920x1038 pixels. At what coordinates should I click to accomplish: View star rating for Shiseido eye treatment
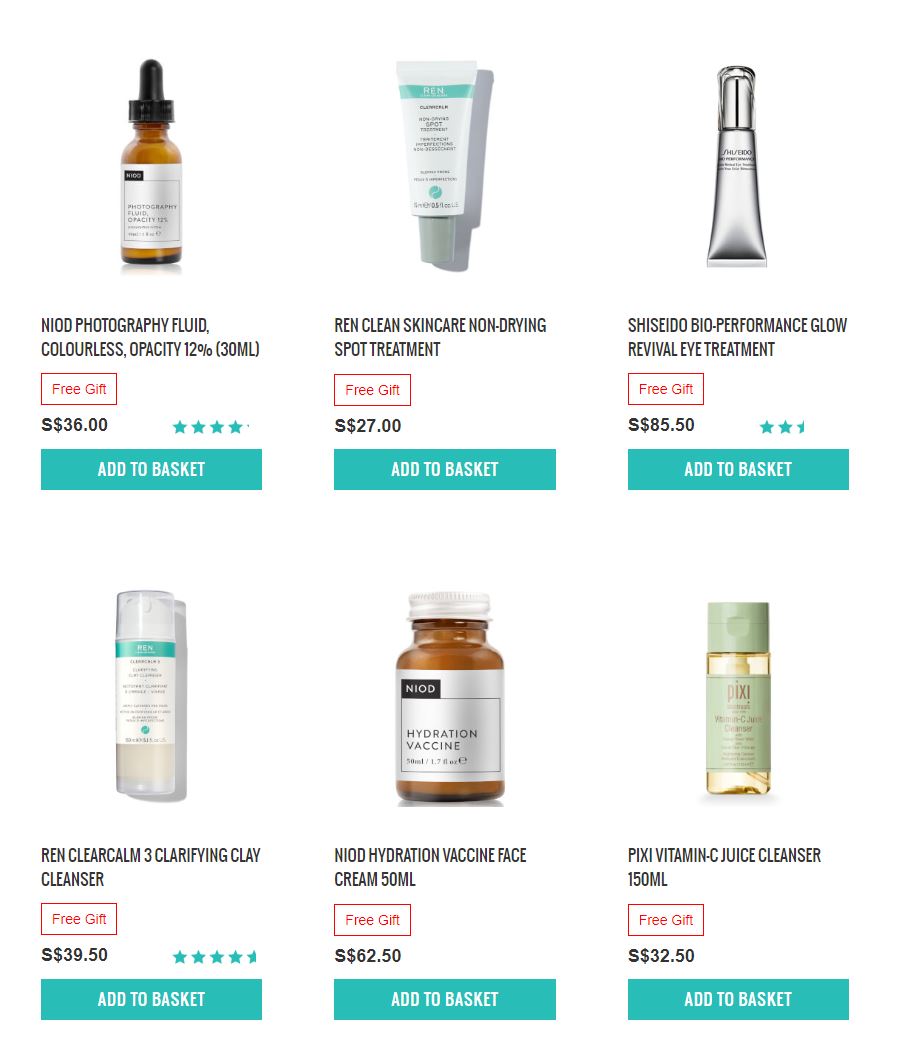(x=782, y=427)
